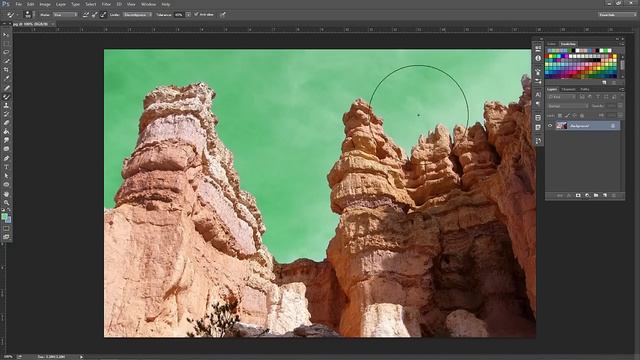The width and height of the screenshot is (640, 360).
Task: Open the Help menu
Action: (x=166, y=4)
